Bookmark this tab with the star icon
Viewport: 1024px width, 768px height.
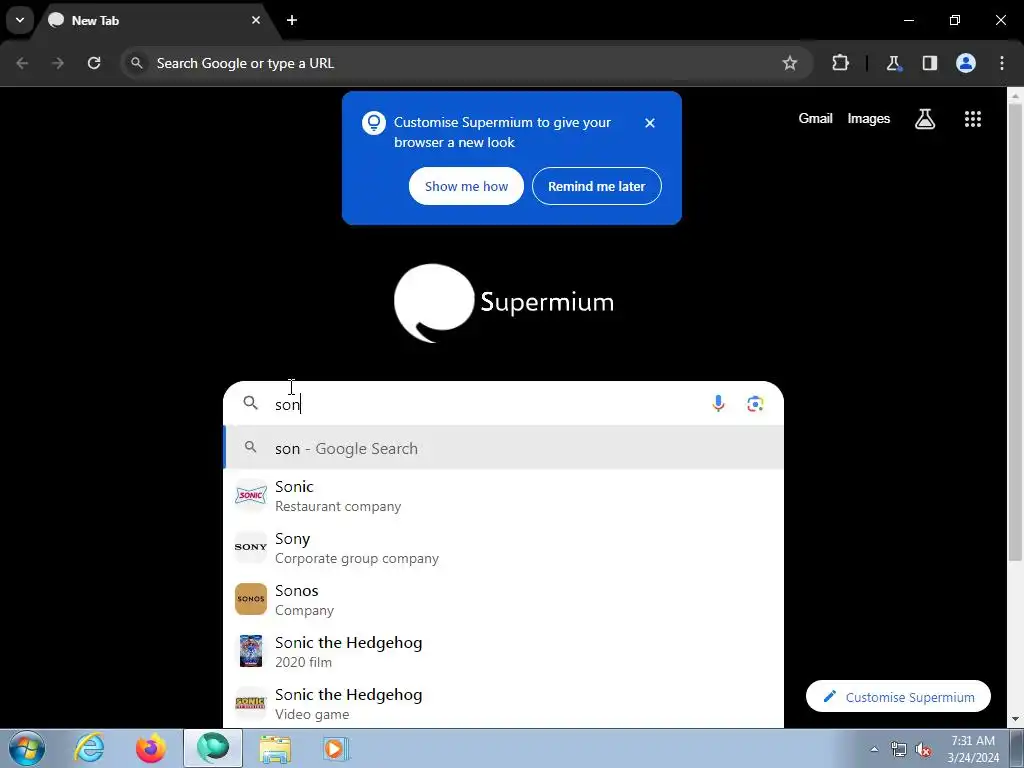coord(790,63)
